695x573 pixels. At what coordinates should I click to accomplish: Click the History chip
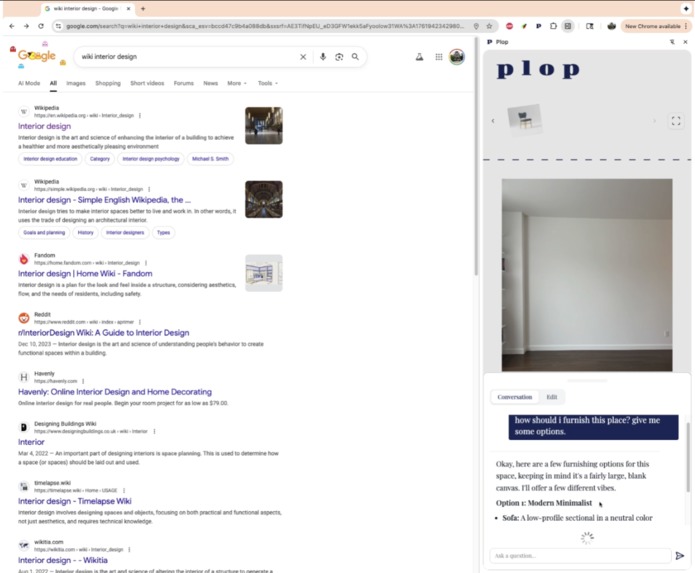coord(86,232)
